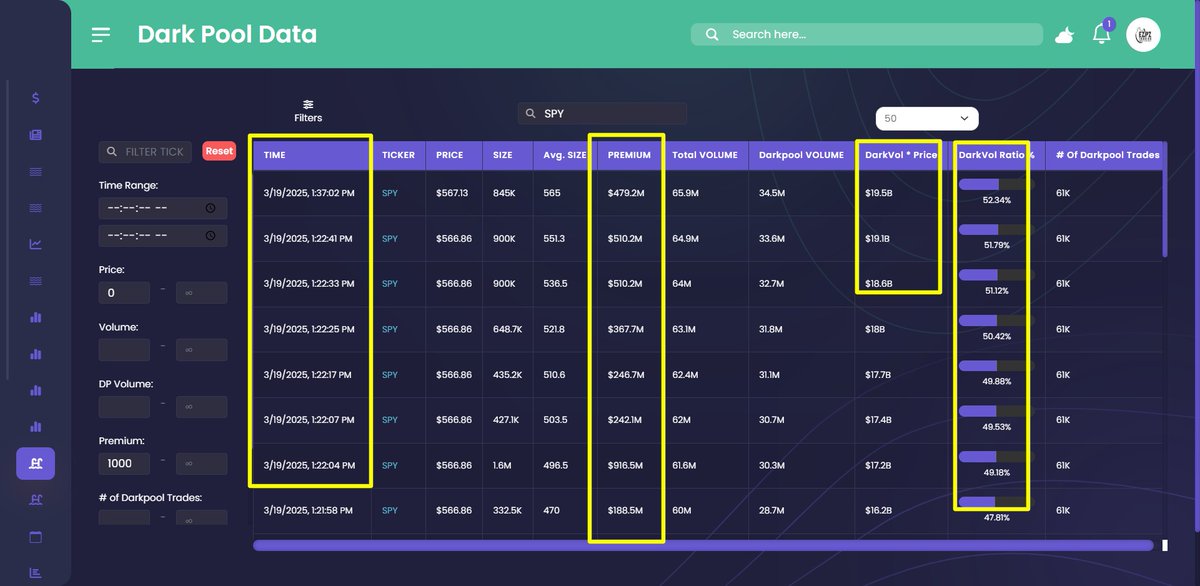Click the 49.18% DarkVol ratio bar

(995, 457)
